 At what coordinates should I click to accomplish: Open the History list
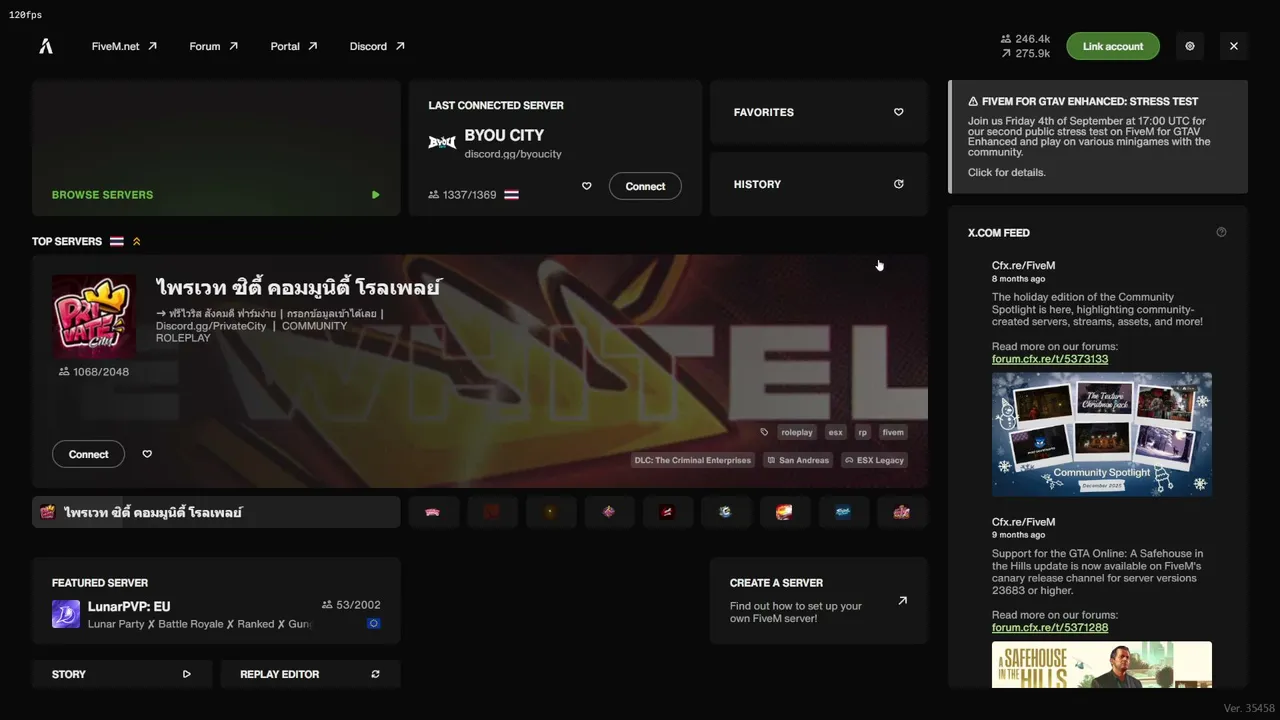pyautogui.click(x=819, y=184)
